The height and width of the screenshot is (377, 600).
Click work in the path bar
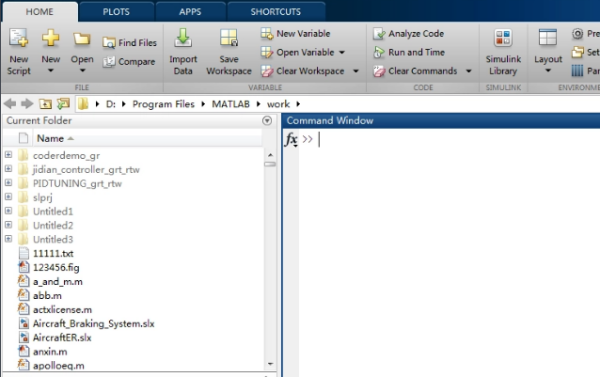(x=278, y=104)
